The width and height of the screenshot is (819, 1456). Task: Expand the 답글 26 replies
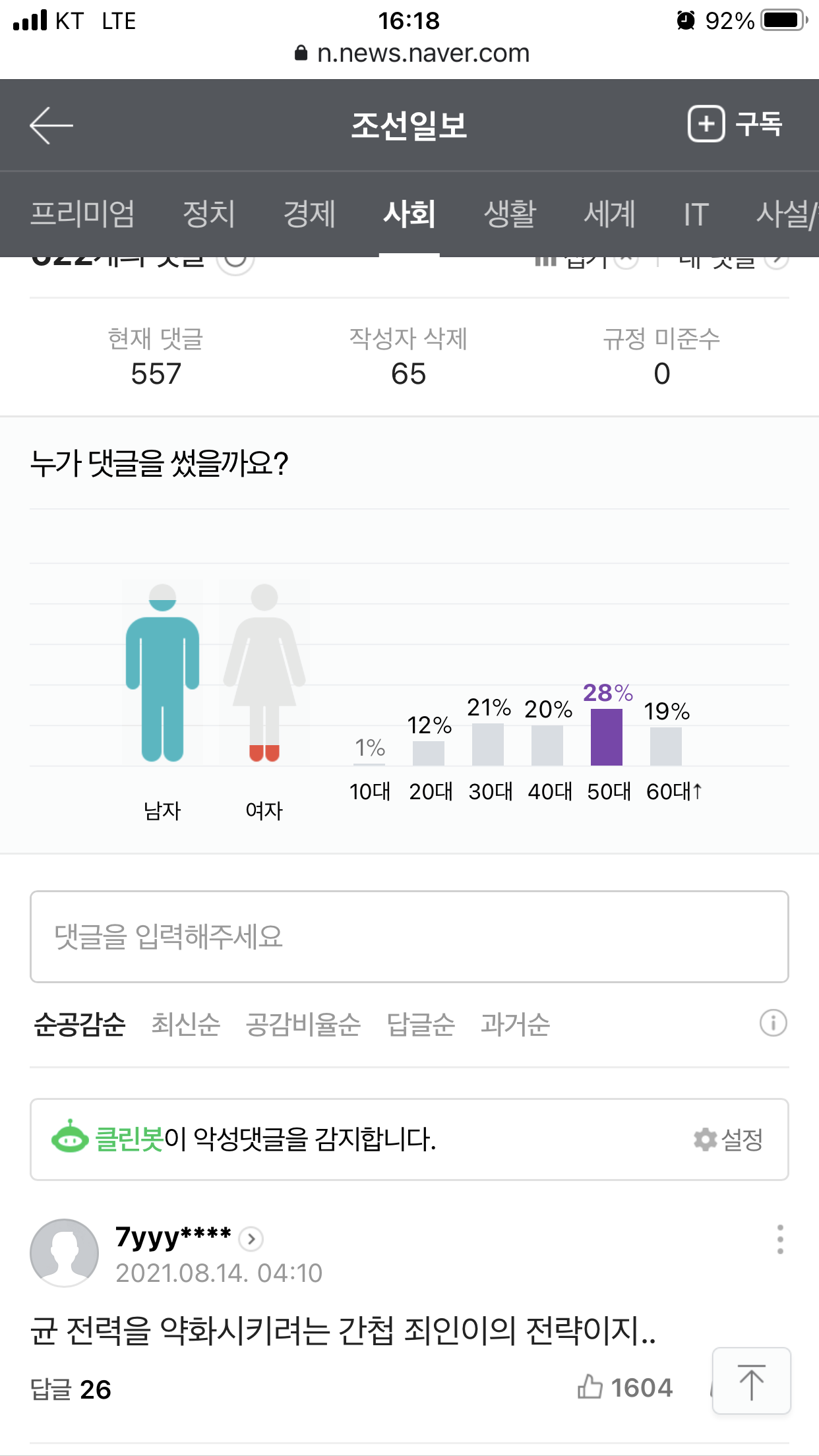[x=71, y=1389]
